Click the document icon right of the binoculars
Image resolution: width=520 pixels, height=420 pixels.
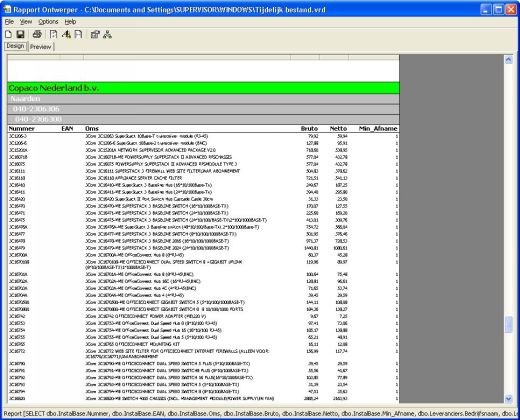pyautogui.click(x=78, y=34)
